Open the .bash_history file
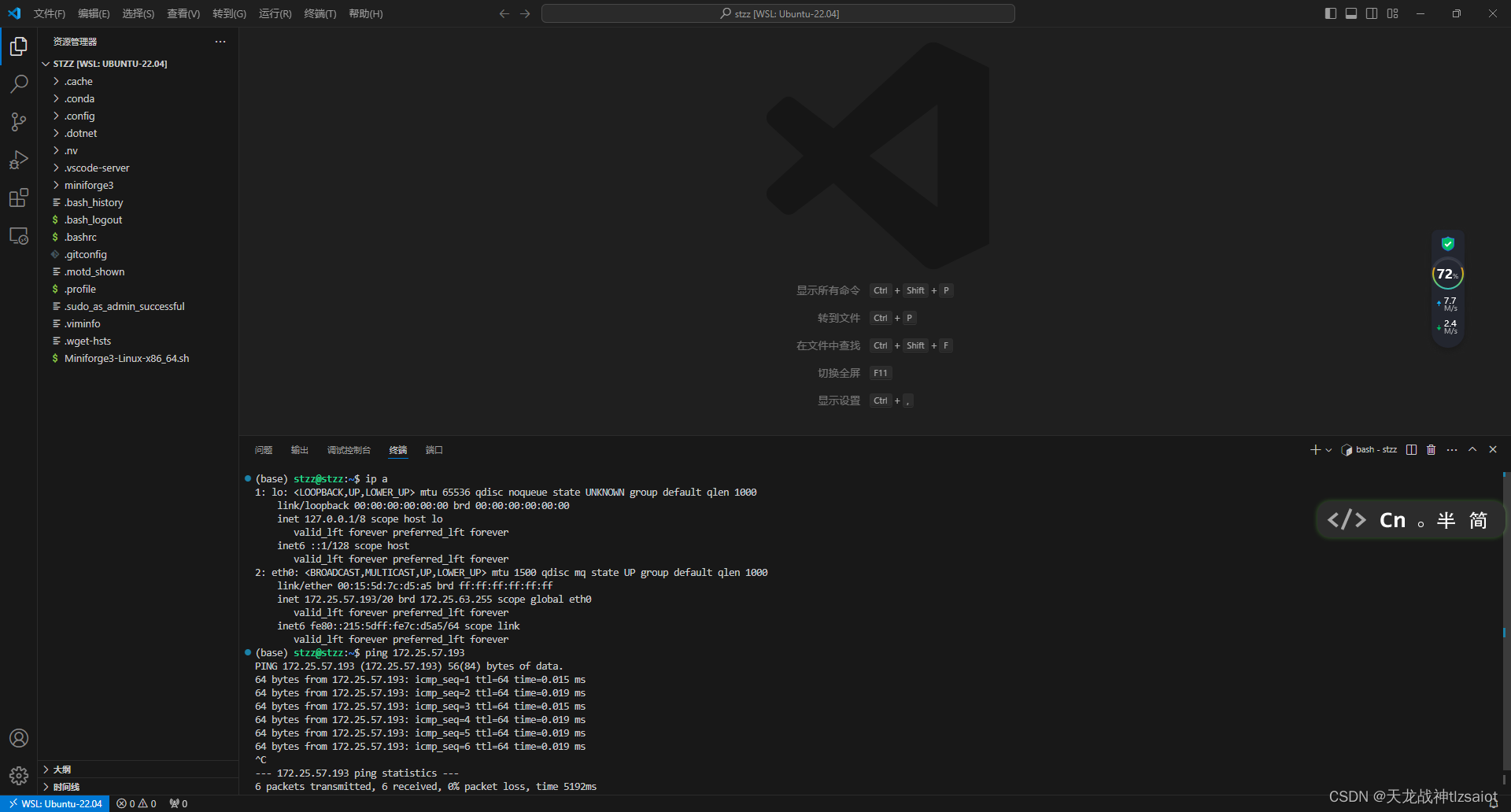This screenshot has height=812, width=1511. pos(139,202)
